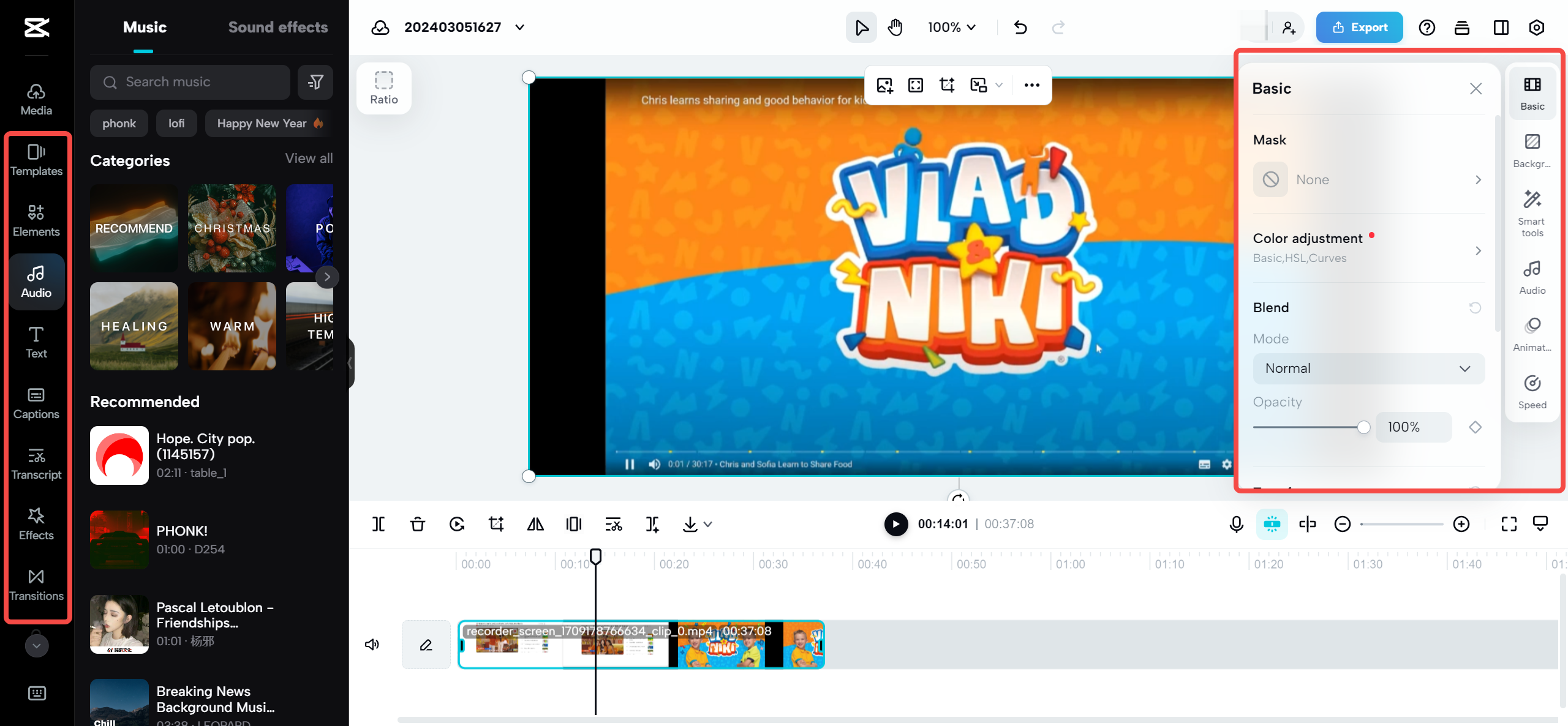Image resolution: width=1568 pixels, height=726 pixels.
Task: Select the Hope City pop music thumbnail
Action: pos(119,455)
